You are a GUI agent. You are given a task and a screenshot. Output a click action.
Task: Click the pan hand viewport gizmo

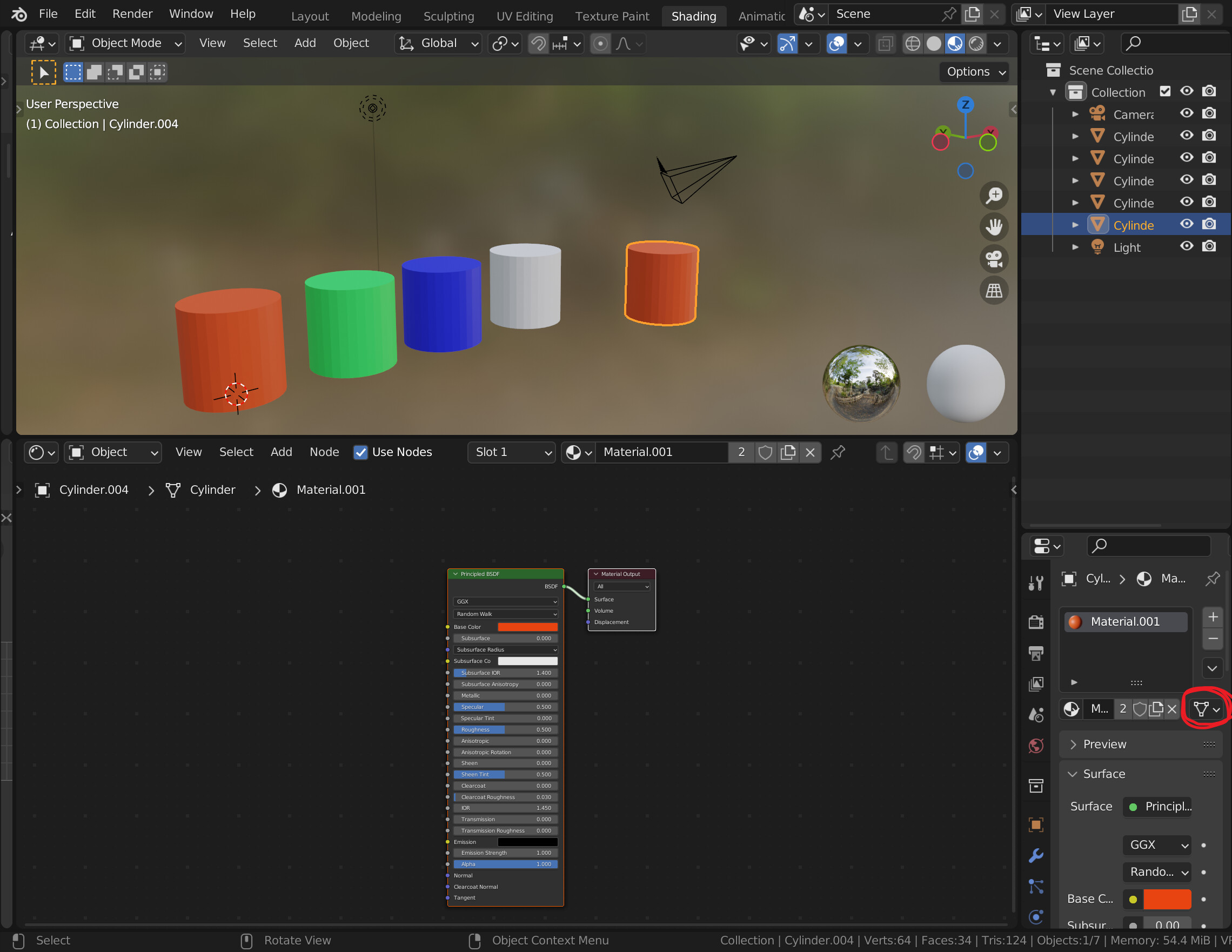(x=993, y=227)
